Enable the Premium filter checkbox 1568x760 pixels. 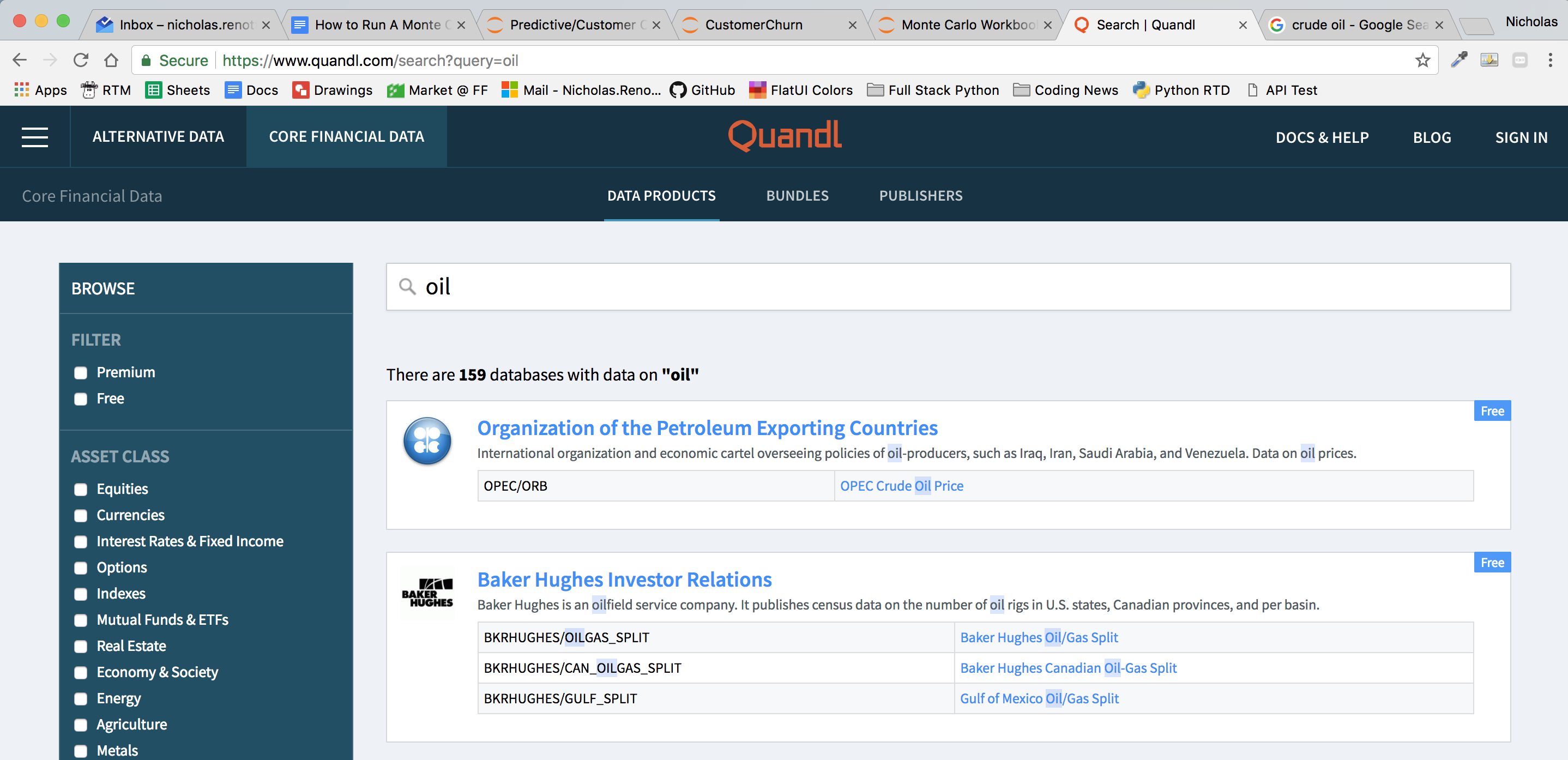click(80, 373)
